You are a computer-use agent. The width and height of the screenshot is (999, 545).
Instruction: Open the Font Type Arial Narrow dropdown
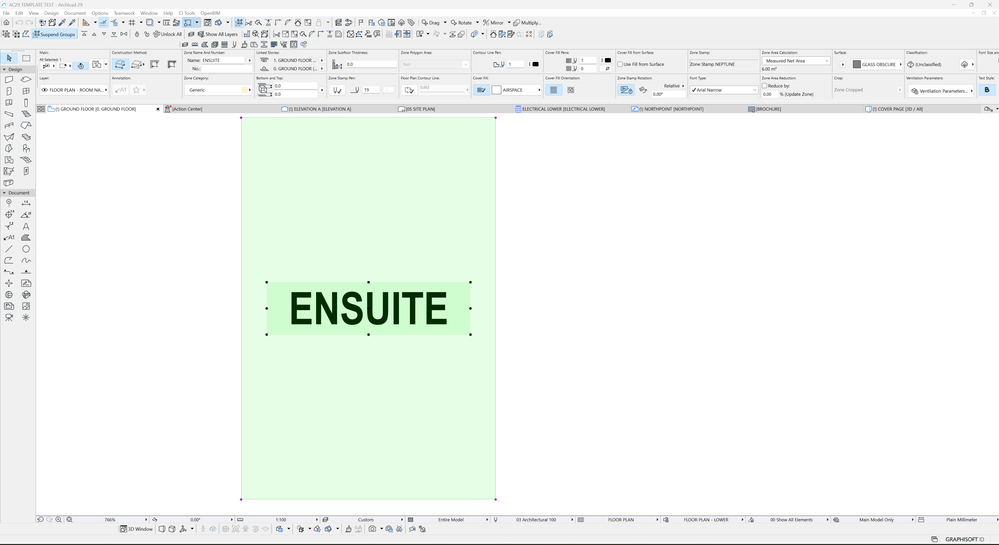[724, 90]
